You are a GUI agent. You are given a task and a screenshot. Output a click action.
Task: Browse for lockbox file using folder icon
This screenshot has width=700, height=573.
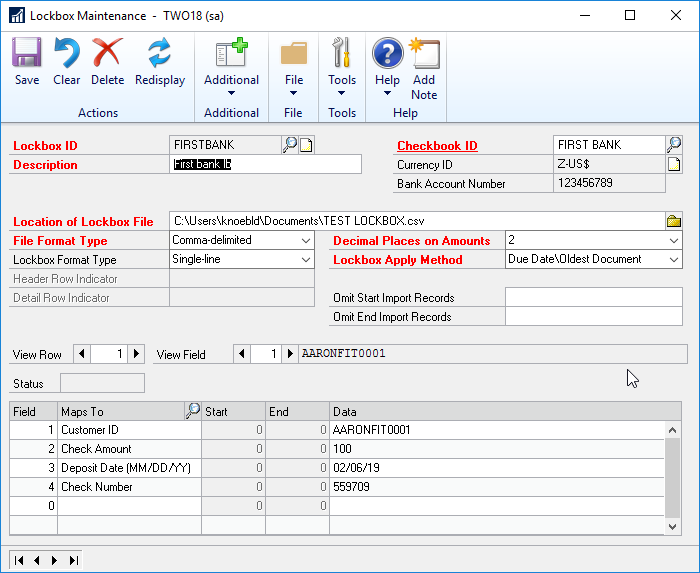tap(674, 221)
